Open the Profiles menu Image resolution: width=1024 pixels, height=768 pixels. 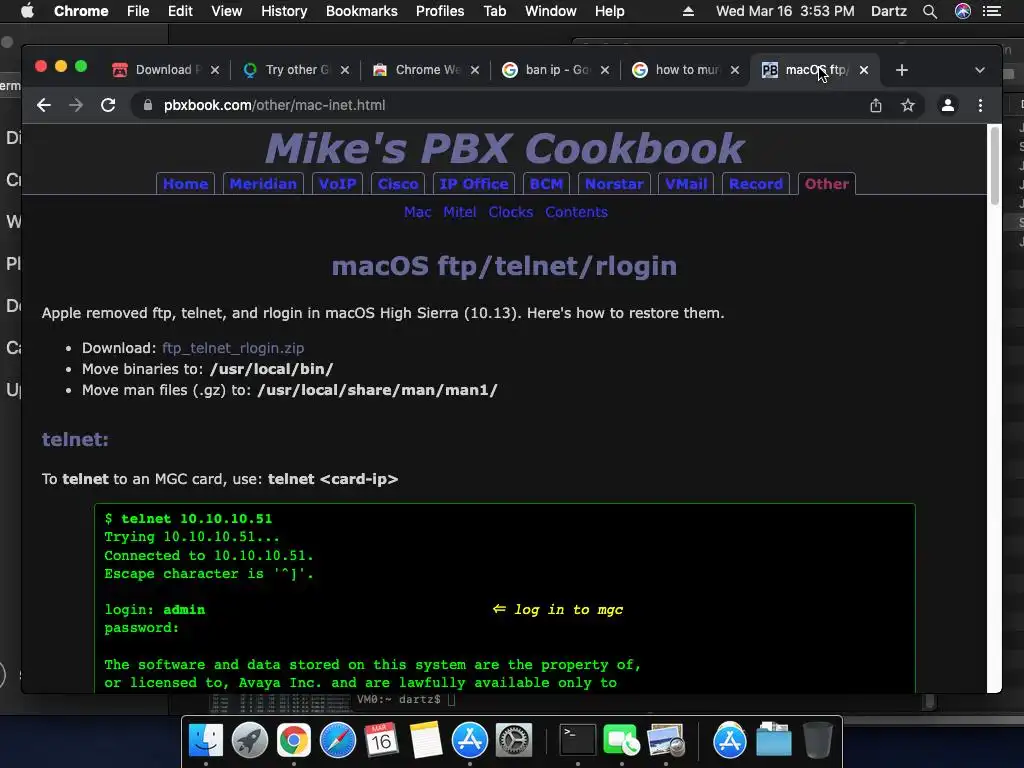[440, 11]
